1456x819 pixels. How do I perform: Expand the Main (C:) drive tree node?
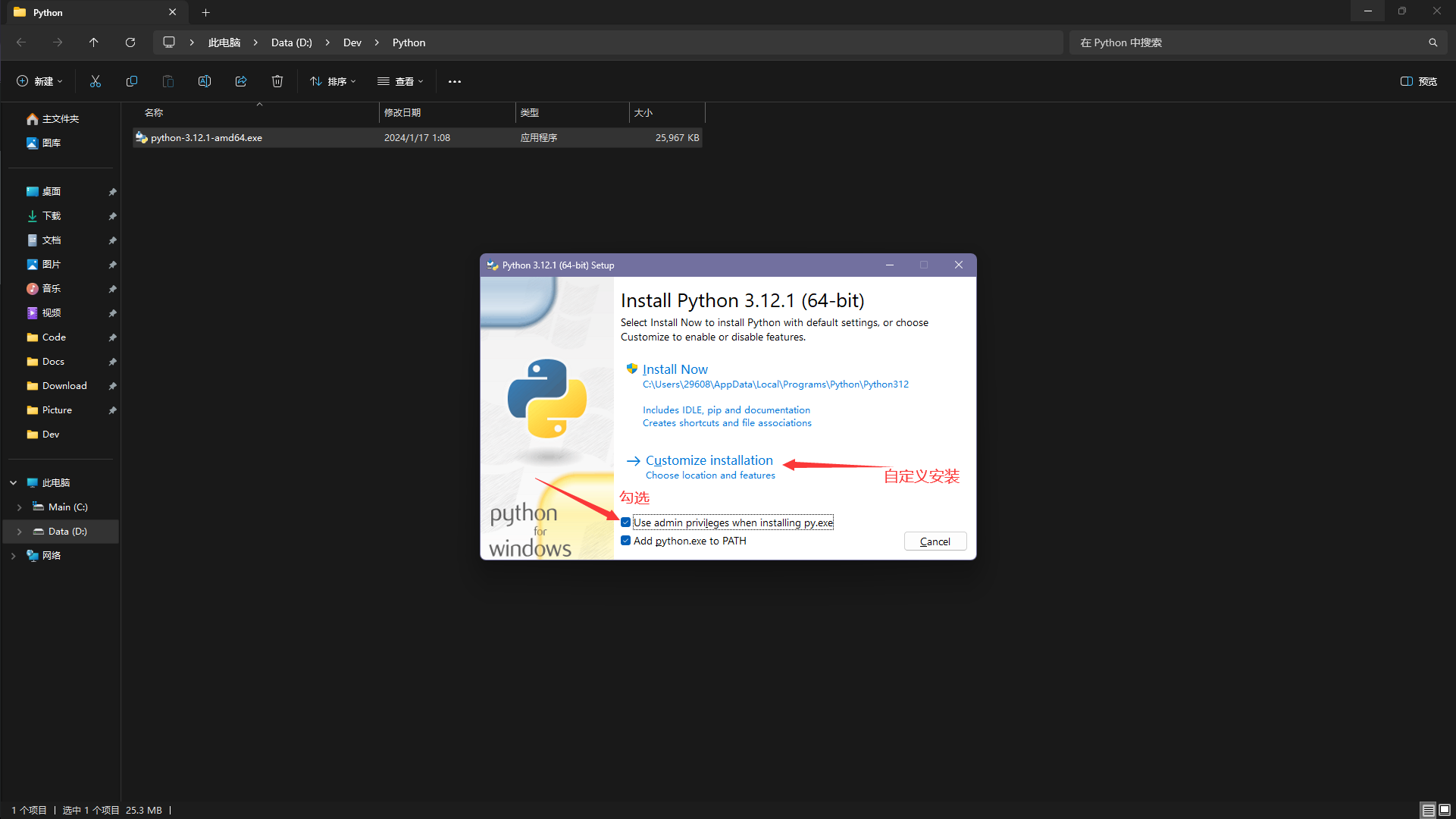click(x=20, y=507)
